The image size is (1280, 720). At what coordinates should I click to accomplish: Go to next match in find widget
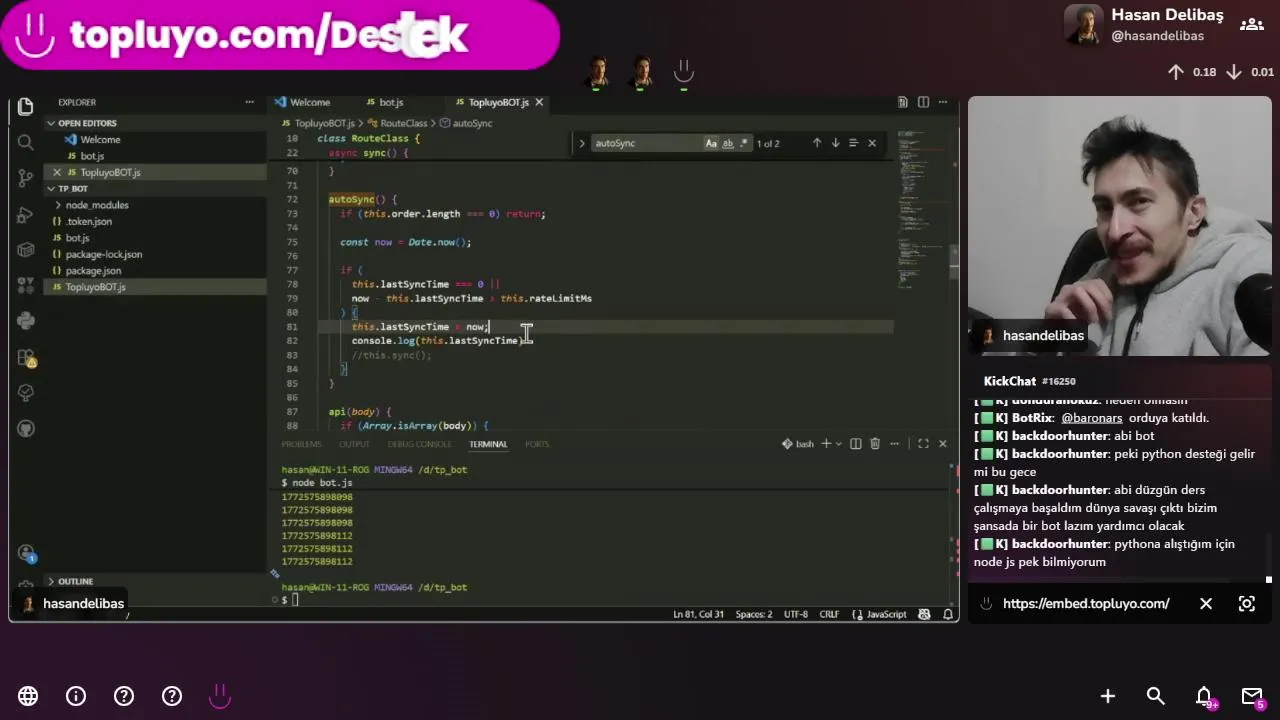click(x=835, y=143)
